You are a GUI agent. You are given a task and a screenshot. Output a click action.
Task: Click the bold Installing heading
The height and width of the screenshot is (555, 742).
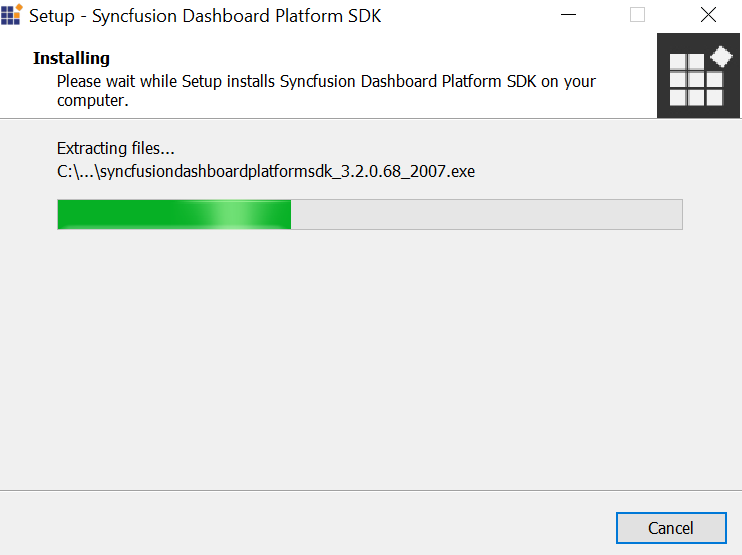coord(71,58)
